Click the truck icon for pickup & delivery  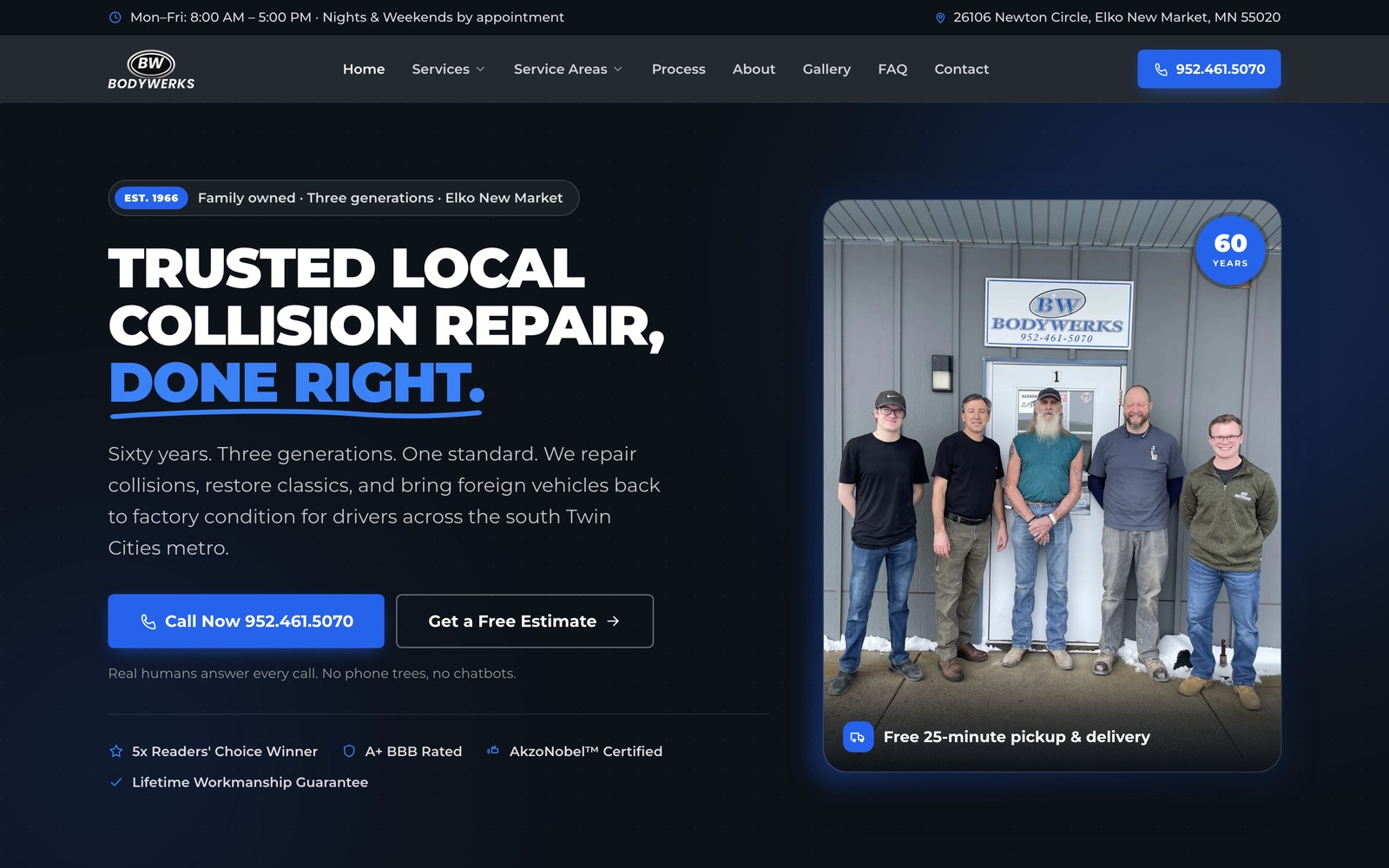[x=858, y=737]
